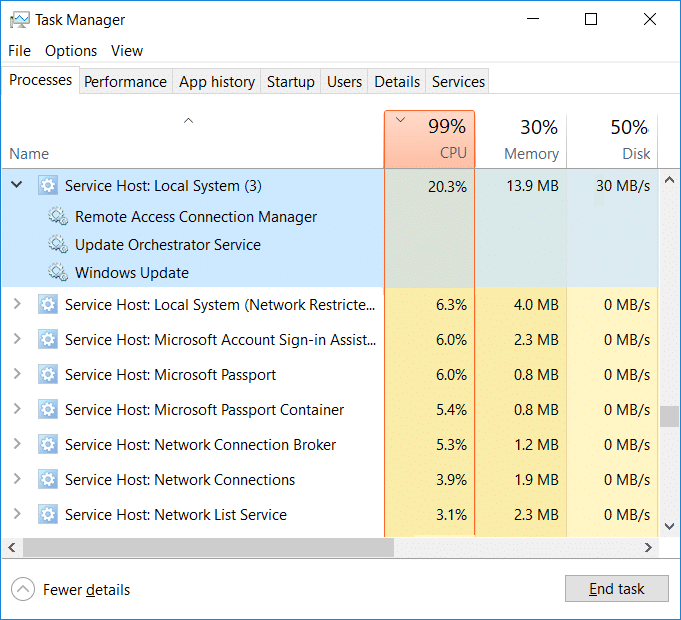Switch to the Performance tab

125,82
